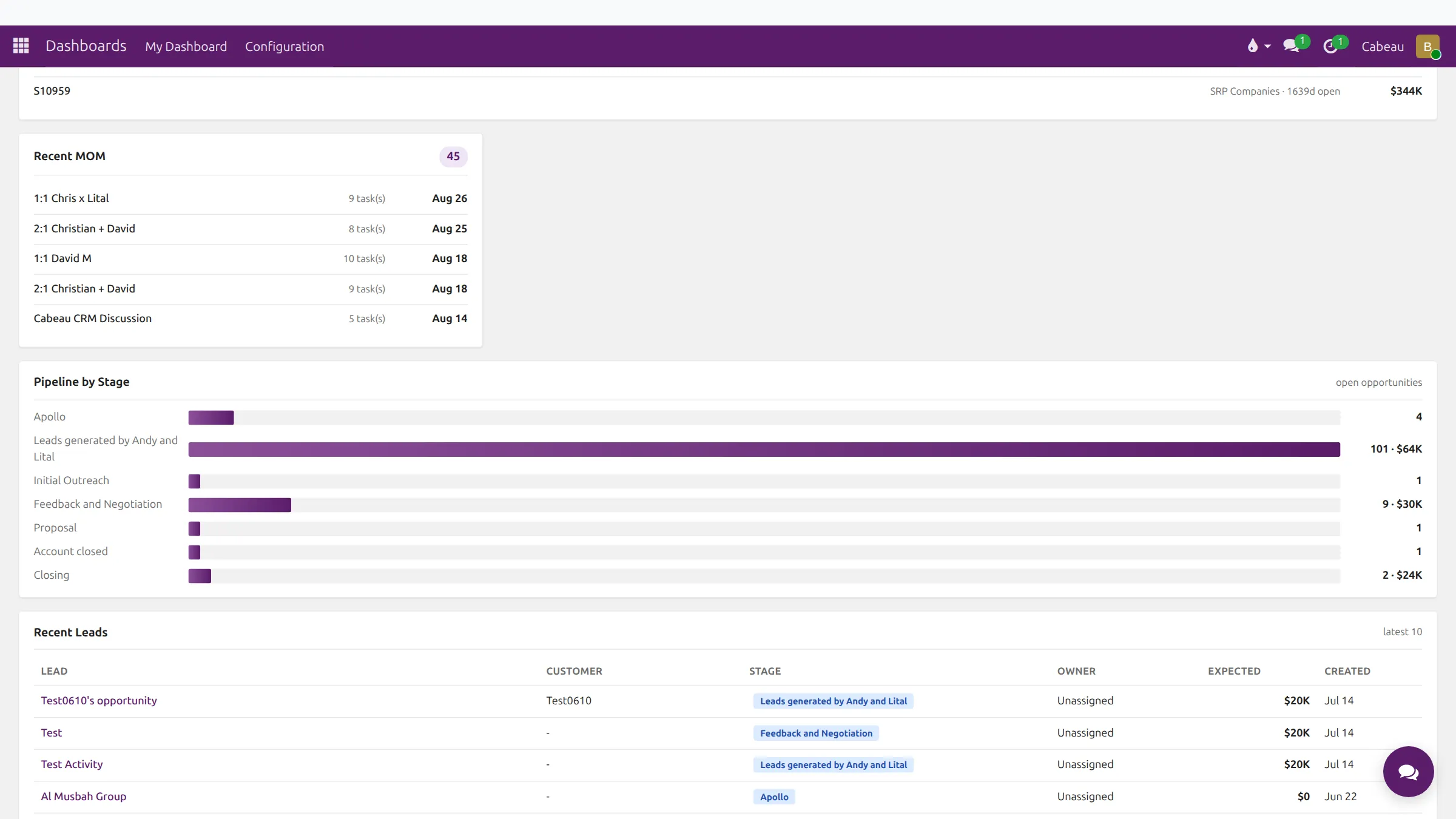
Task: Open Configuration menu
Action: pos(285,47)
